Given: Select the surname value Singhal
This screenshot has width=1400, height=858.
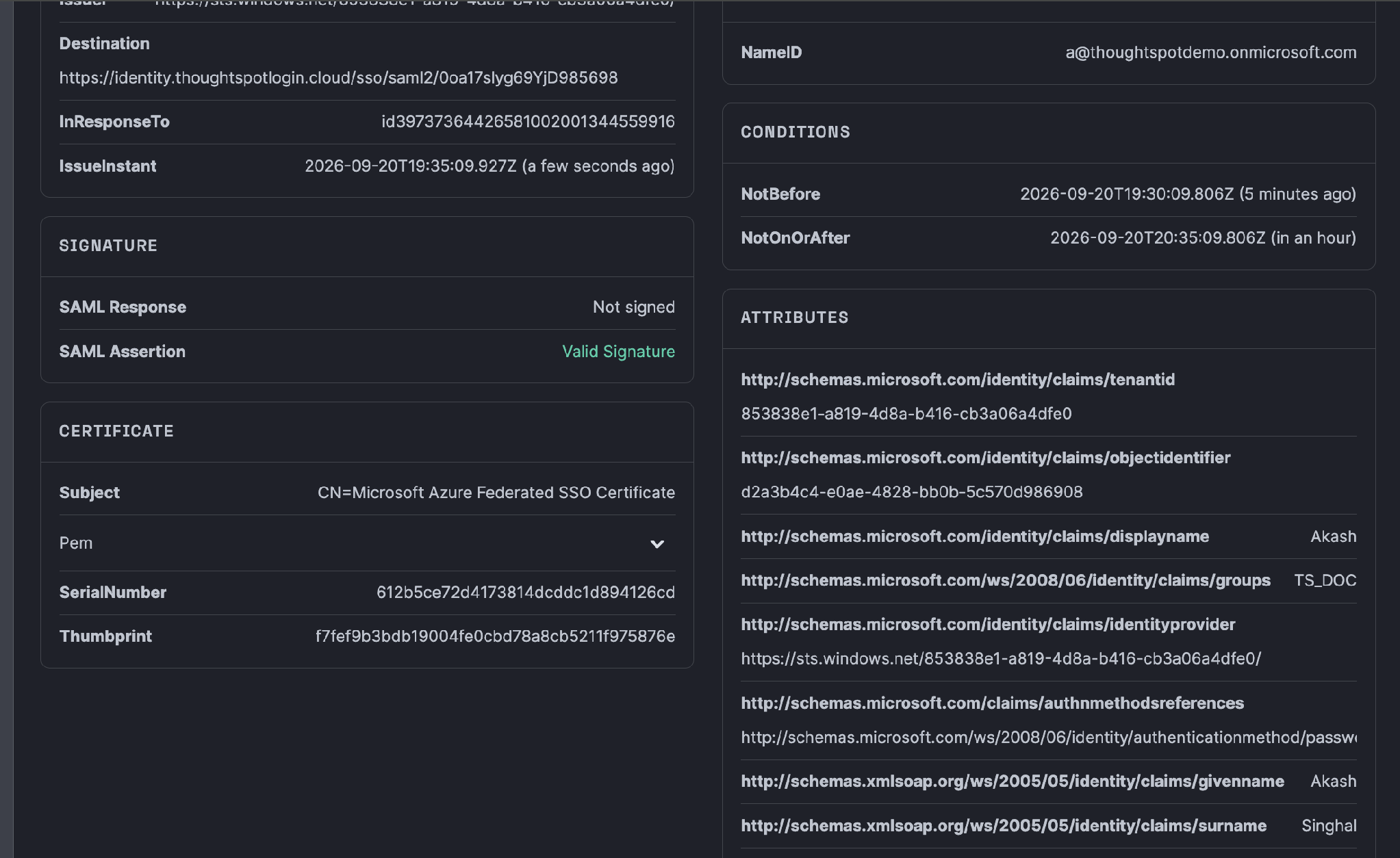Looking at the screenshot, I should 1329,826.
